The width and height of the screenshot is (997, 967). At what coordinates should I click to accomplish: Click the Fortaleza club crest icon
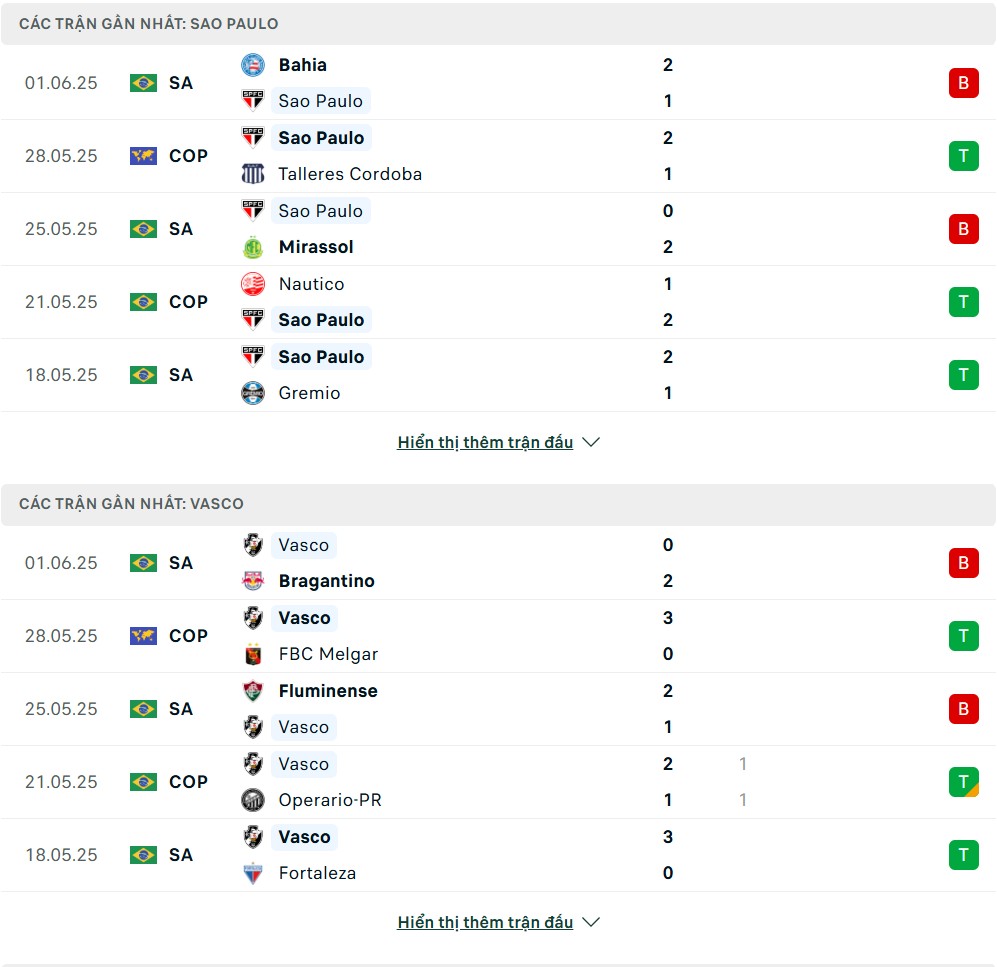tap(252, 873)
